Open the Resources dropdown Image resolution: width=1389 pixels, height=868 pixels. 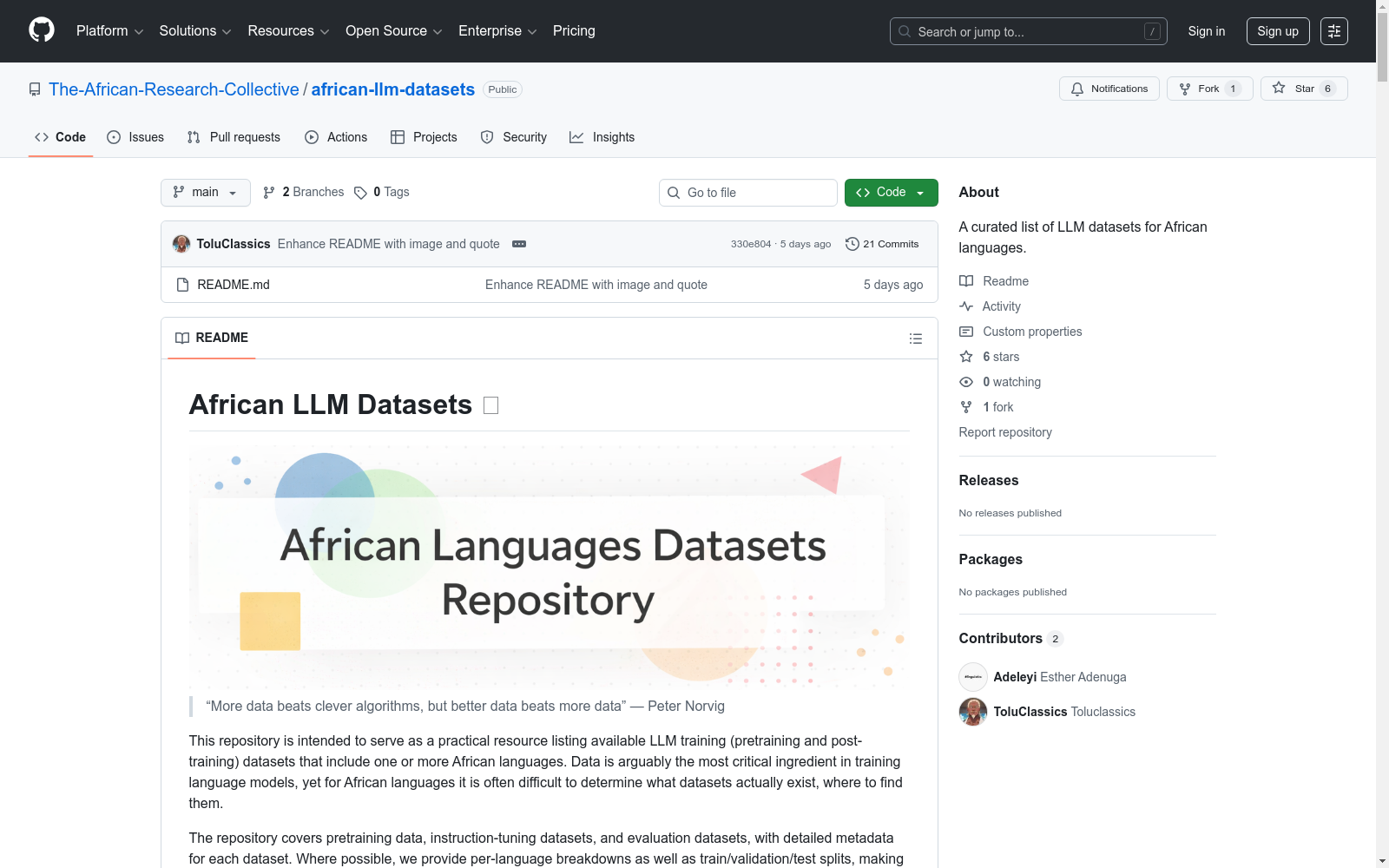pyautogui.click(x=288, y=31)
